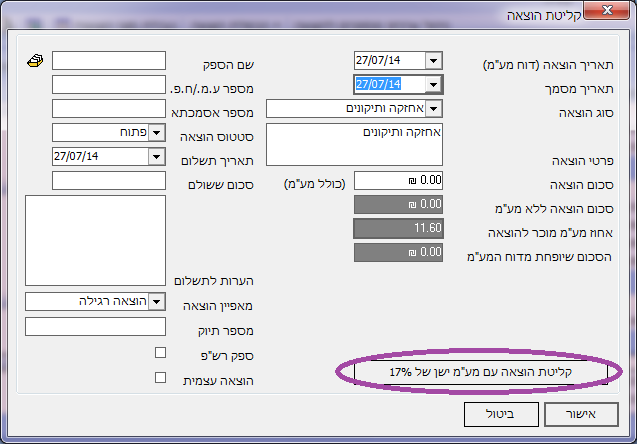Open the תאריך תשלום date dropdown

(157, 156)
